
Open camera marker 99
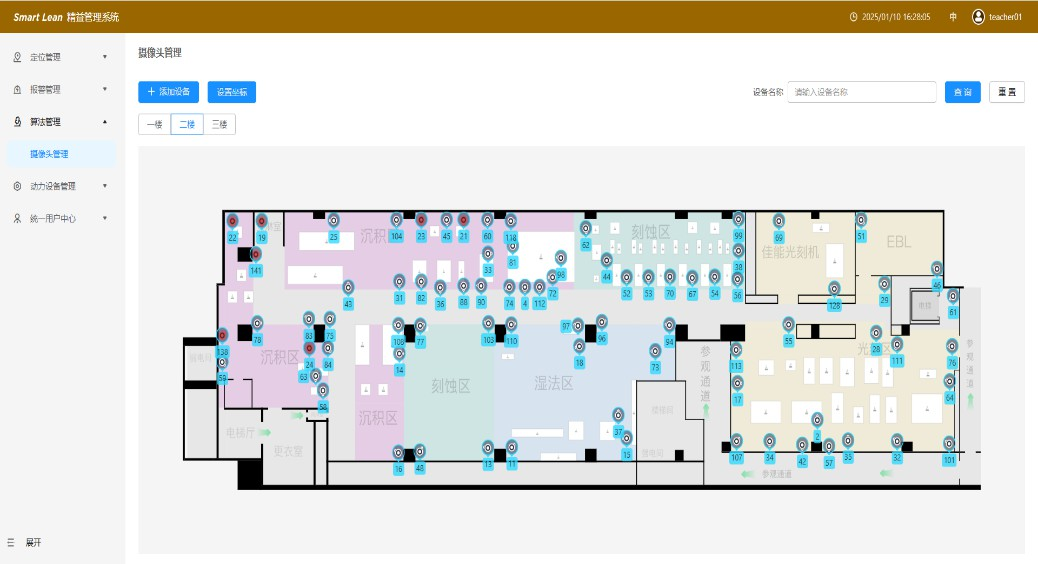click(738, 220)
